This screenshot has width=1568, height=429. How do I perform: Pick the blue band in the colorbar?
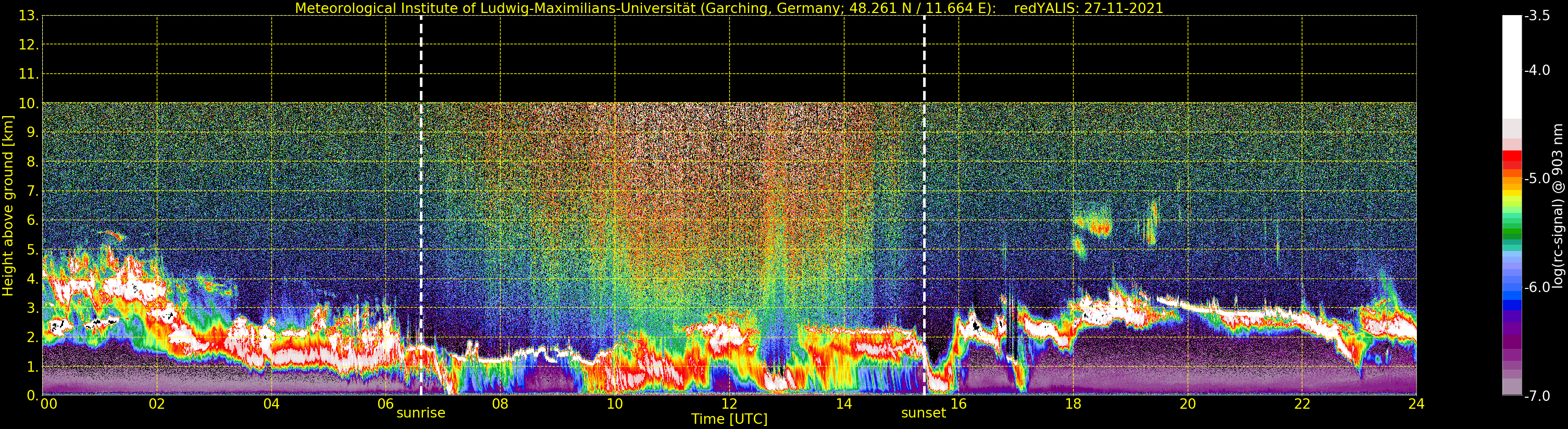(1511, 296)
